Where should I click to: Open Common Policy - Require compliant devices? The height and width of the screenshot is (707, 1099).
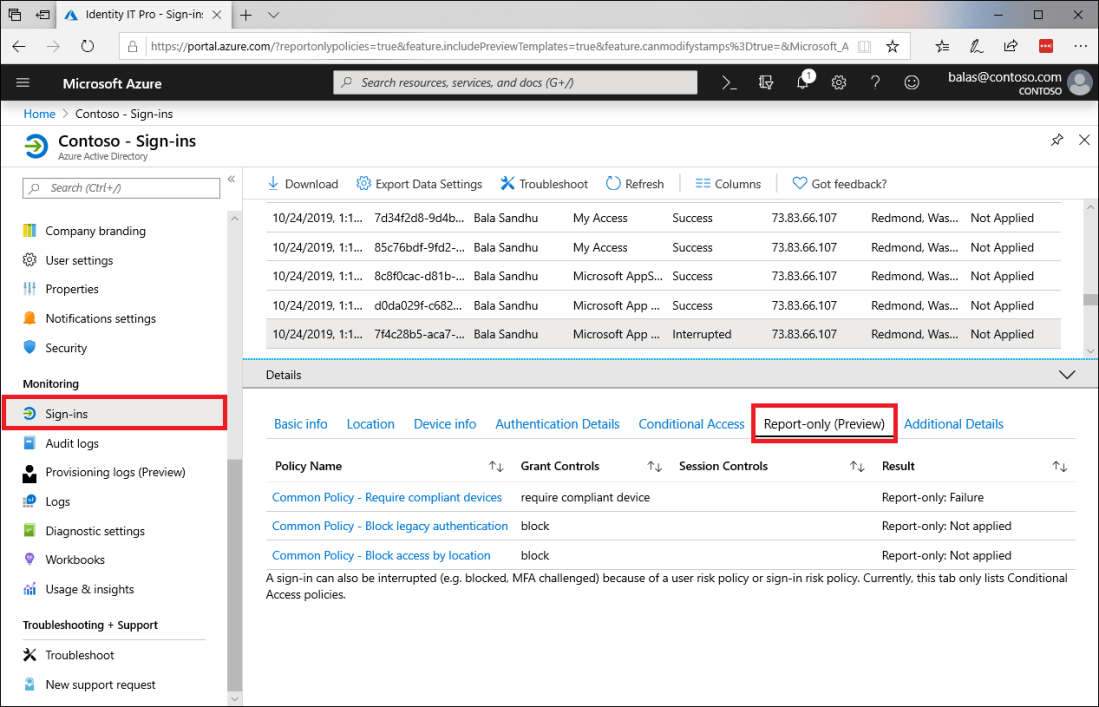pos(386,497)
